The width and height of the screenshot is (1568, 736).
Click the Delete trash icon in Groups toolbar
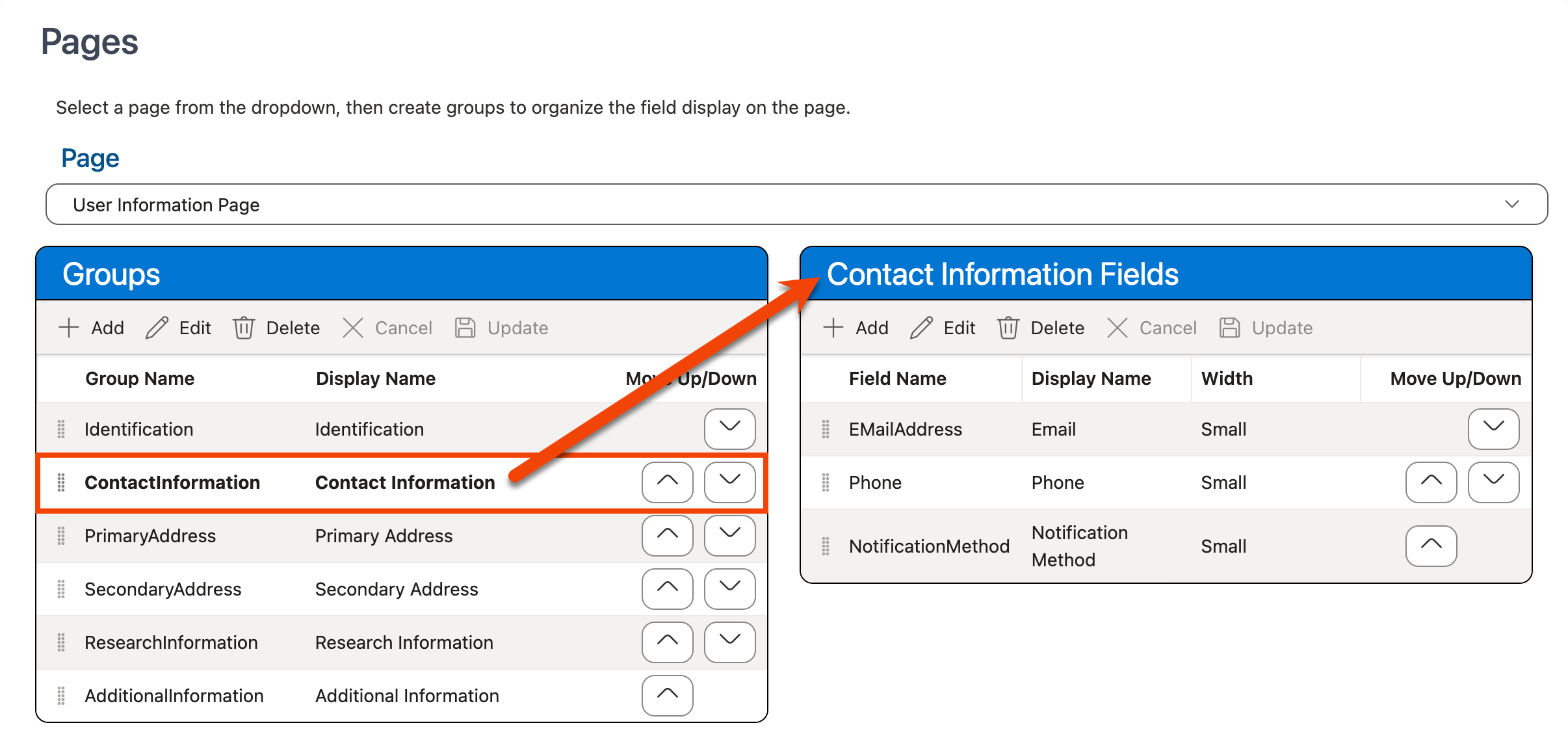[x=244, y=328]
